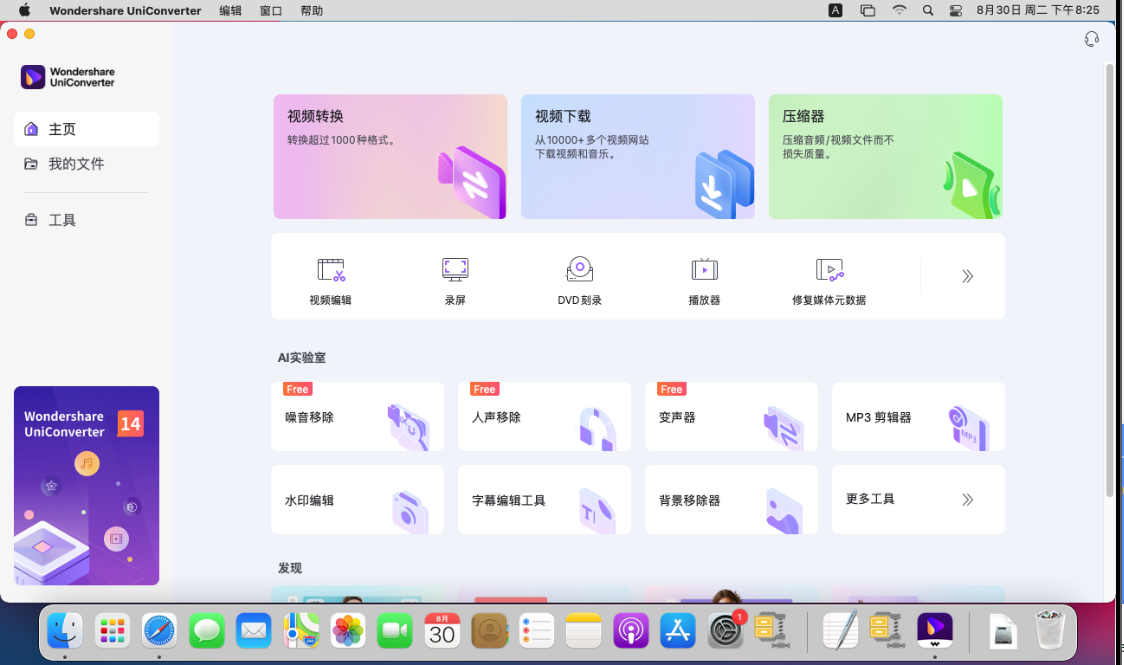Expand more tools with double-chevron in toolbar row
The width and height of the screenshot is (1124, 665).
pos(967,276)
